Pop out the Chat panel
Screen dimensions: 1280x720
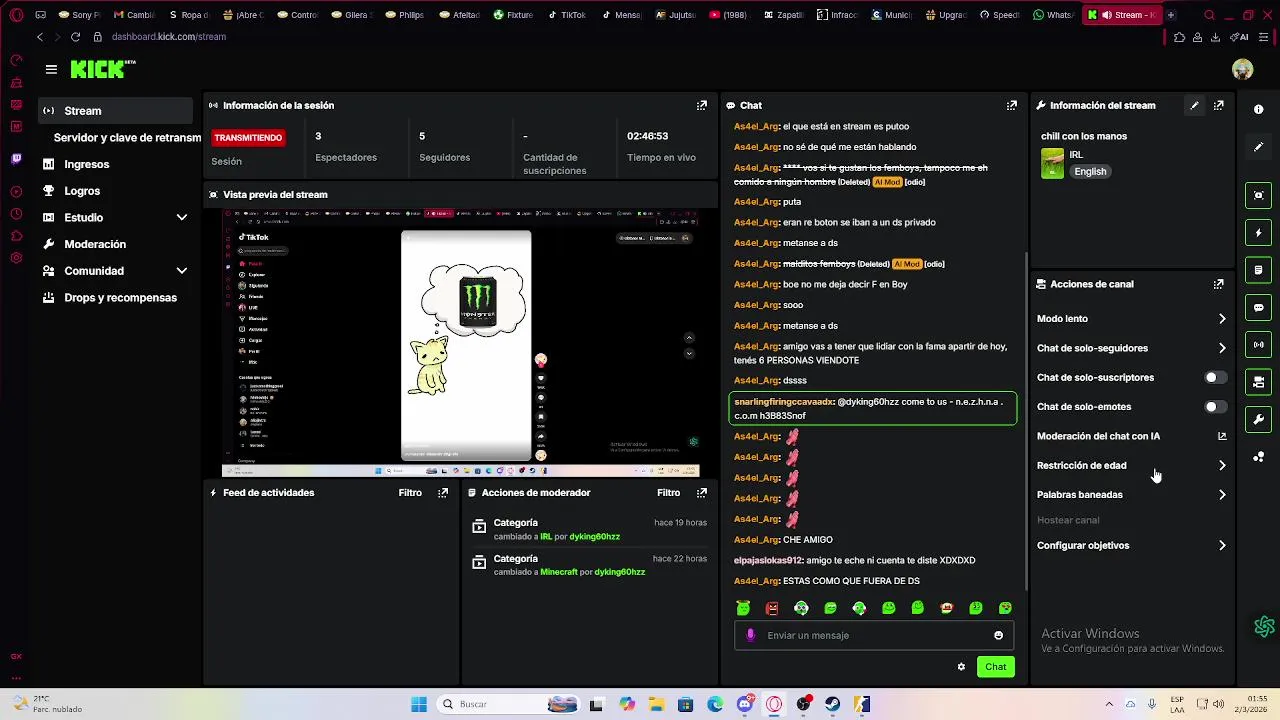point(1012,105)
